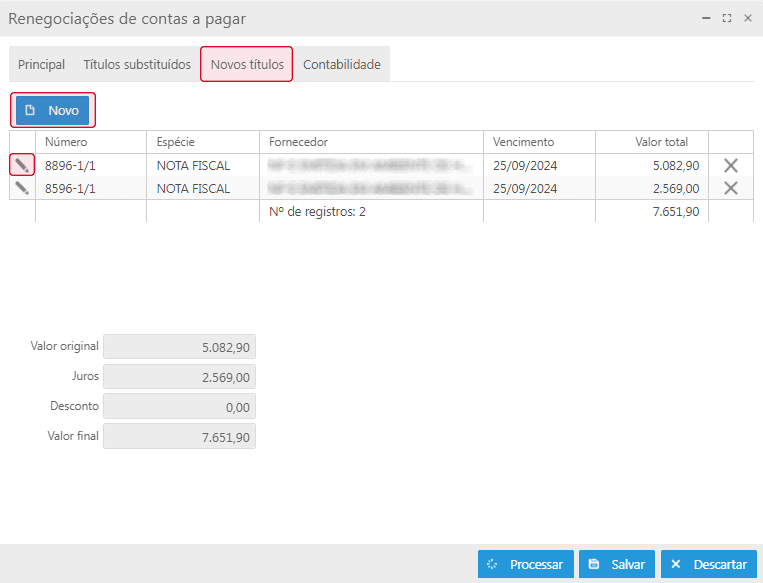Click the Juros value field

click(180, 376)
